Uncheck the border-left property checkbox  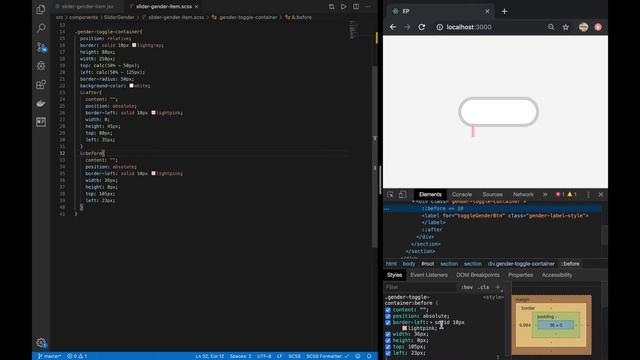[x=388, y=322]
